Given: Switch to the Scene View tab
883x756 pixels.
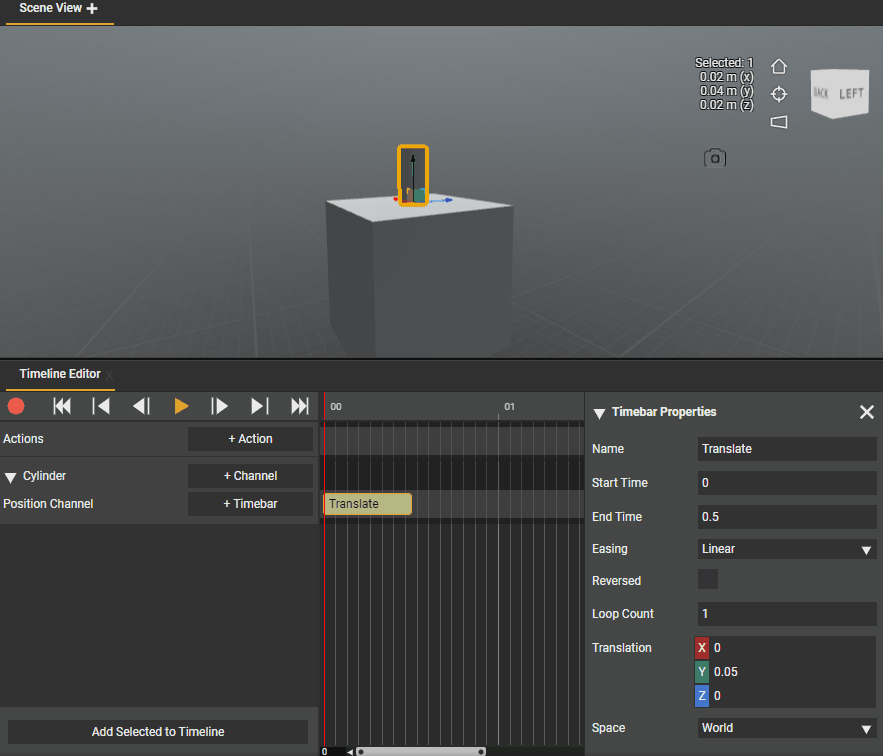Looking at the screenshot, I should (x=50, y=9).
